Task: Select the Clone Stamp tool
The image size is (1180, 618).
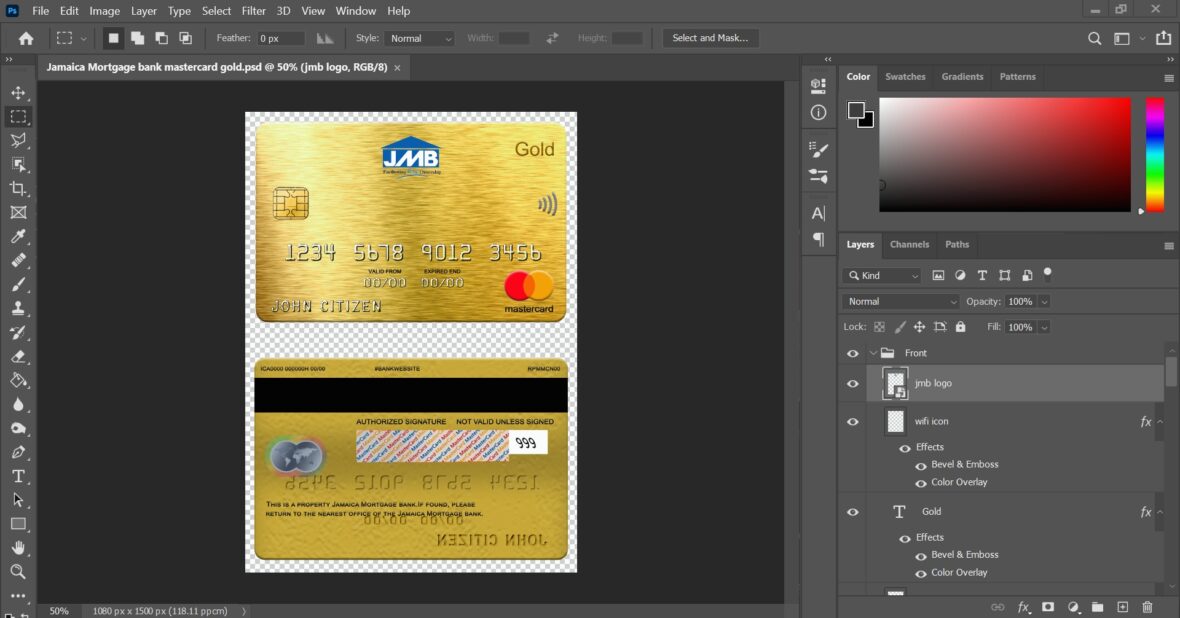Action: 18,308
